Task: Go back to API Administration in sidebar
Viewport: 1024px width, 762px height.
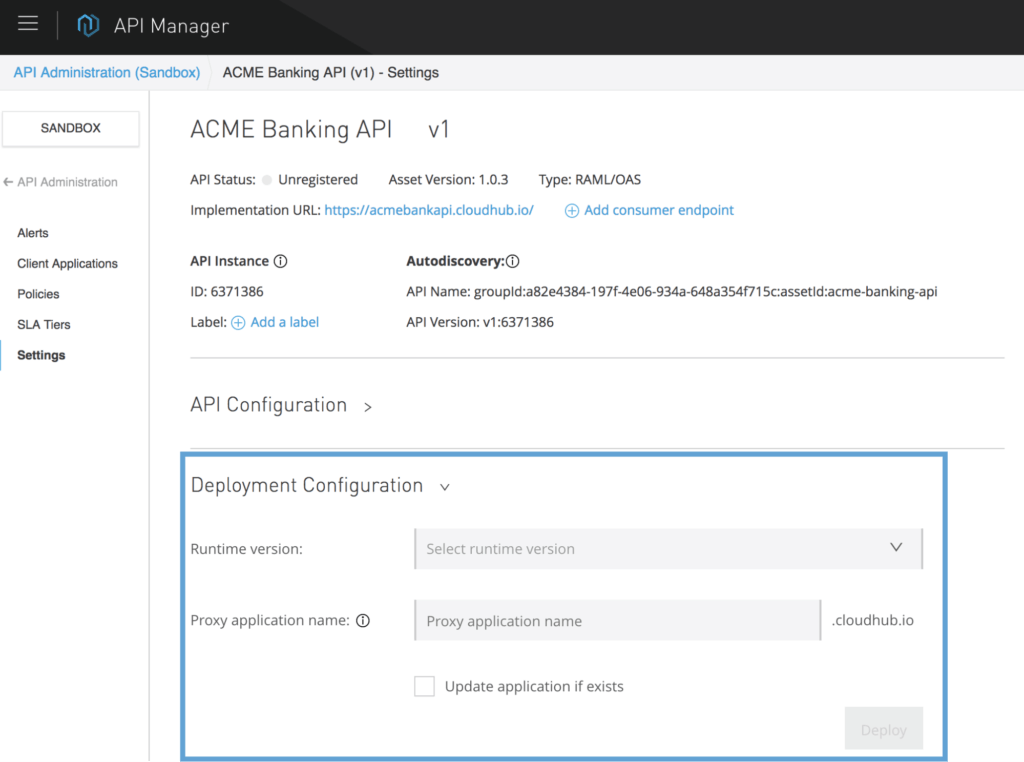Action: 67,182
